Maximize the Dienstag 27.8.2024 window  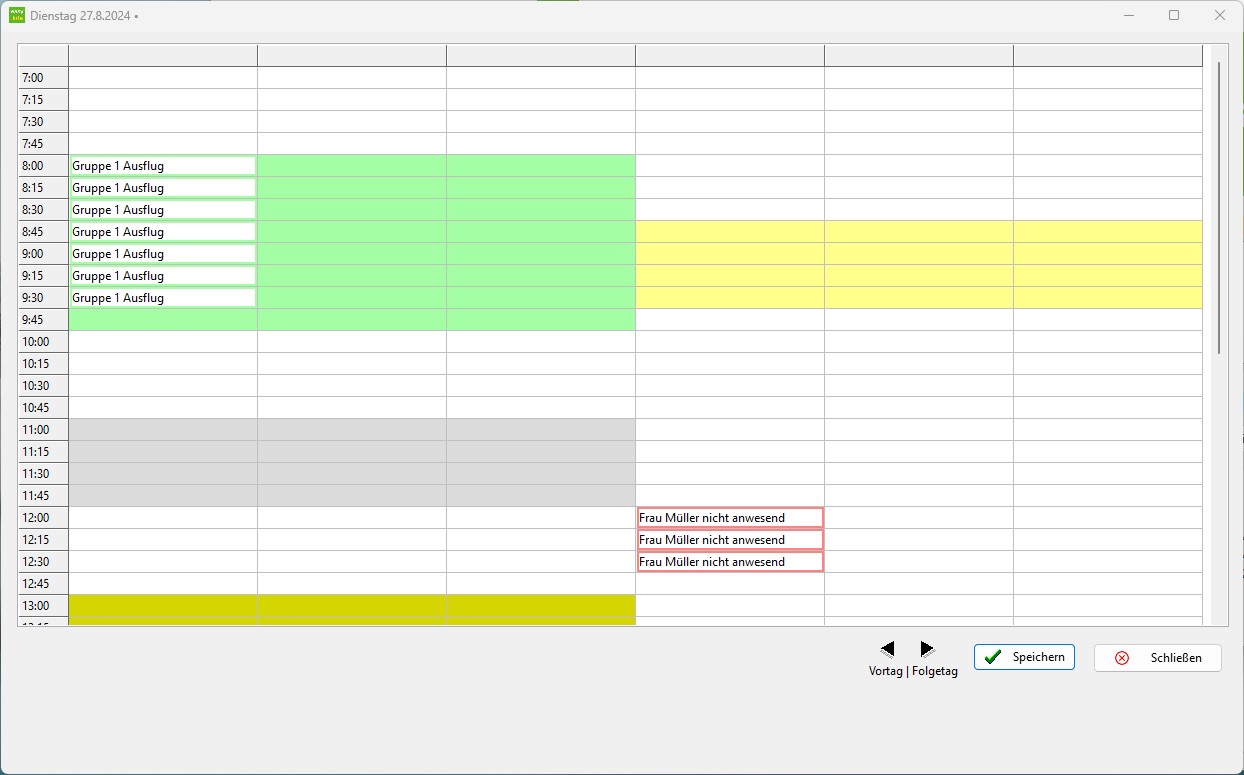(1174, 15)
